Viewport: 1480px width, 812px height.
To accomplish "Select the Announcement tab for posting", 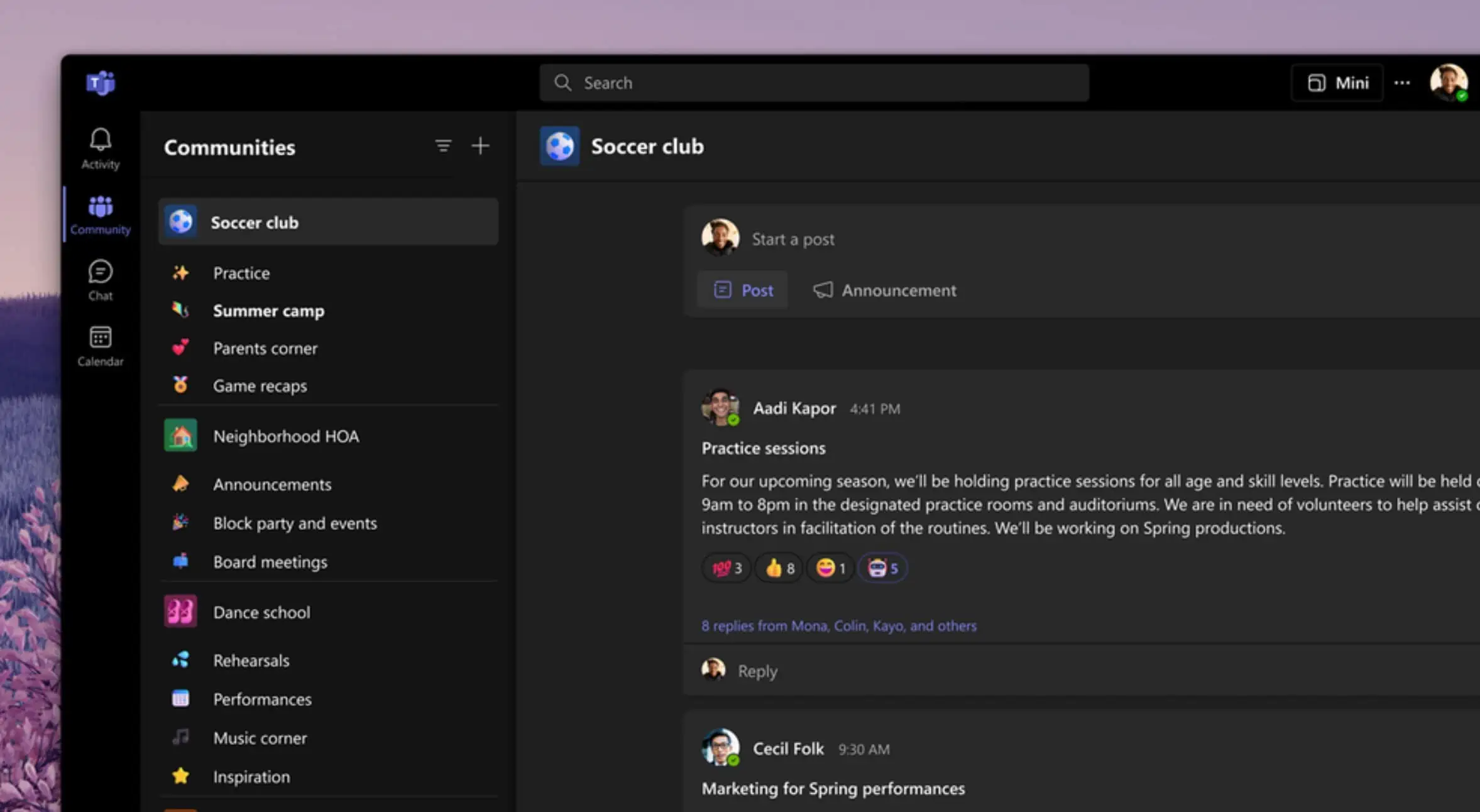I will [x=885, y=289].
